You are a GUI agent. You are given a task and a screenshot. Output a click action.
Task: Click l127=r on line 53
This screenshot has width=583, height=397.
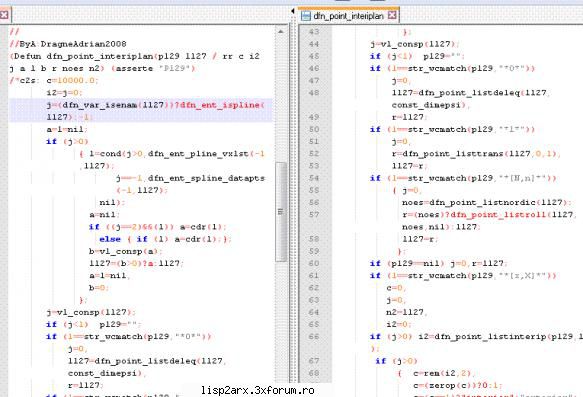408,166
